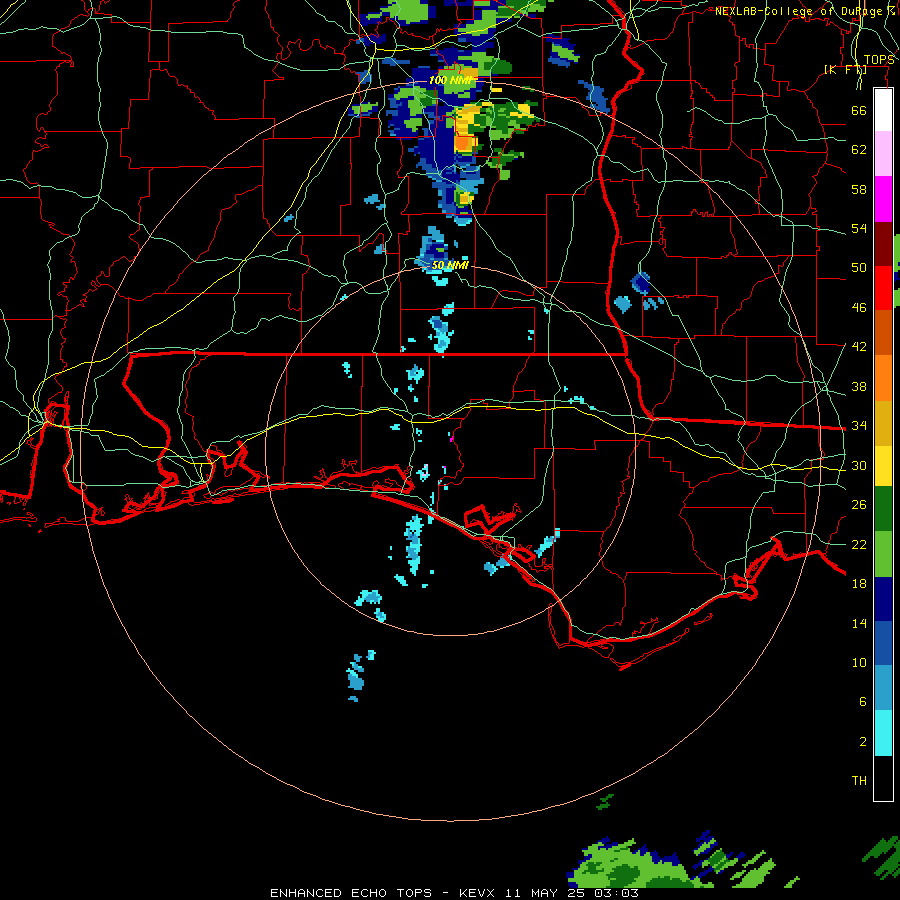The width and height of the screenshot is (900, 900).
Task: Click the 66 scale label
Action: point(859,110)
